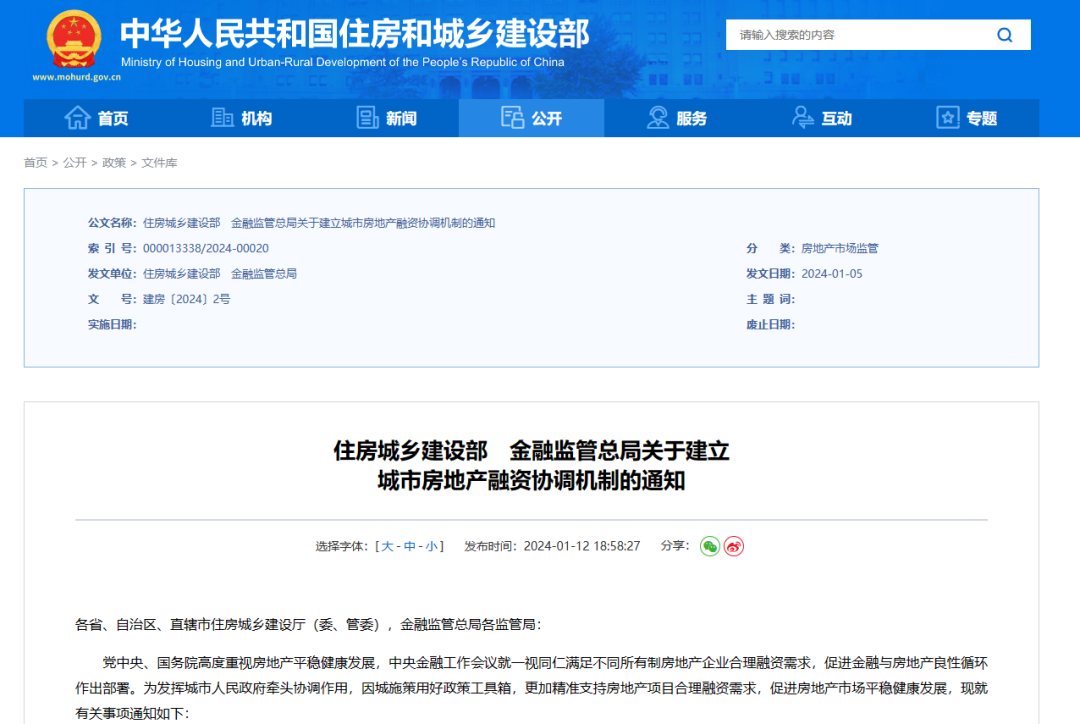The image size is (1080, 724).
Task: Click the headset person icon beside 服务
Action: [x=658, y=118]
